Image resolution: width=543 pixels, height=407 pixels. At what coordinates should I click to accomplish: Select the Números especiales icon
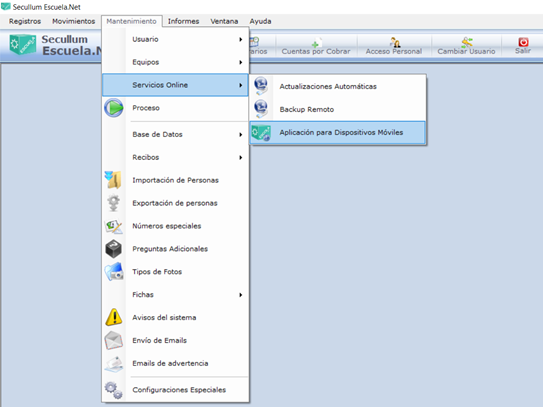(x=114, y=226)
